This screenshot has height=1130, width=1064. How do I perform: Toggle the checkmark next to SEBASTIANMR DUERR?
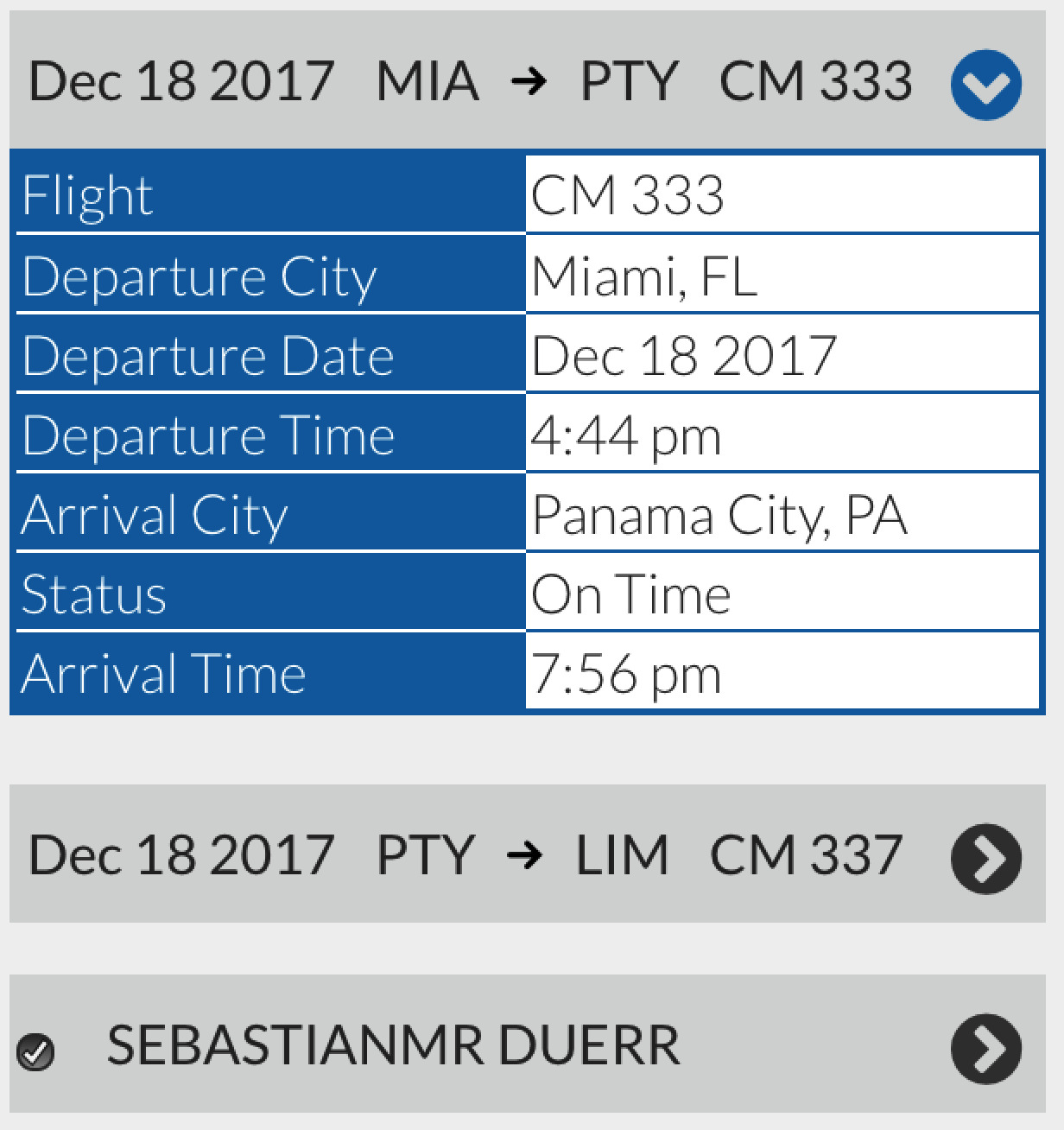tap(35, 1051)
